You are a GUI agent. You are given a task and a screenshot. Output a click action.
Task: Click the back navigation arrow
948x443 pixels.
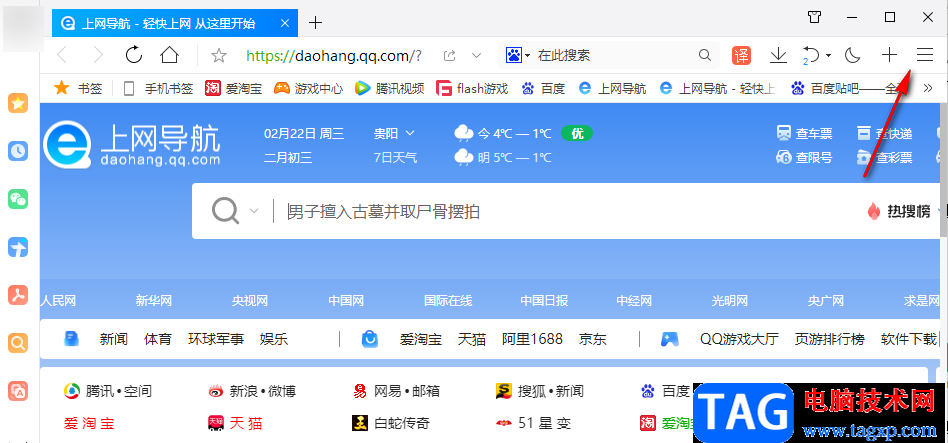[62, 56]
